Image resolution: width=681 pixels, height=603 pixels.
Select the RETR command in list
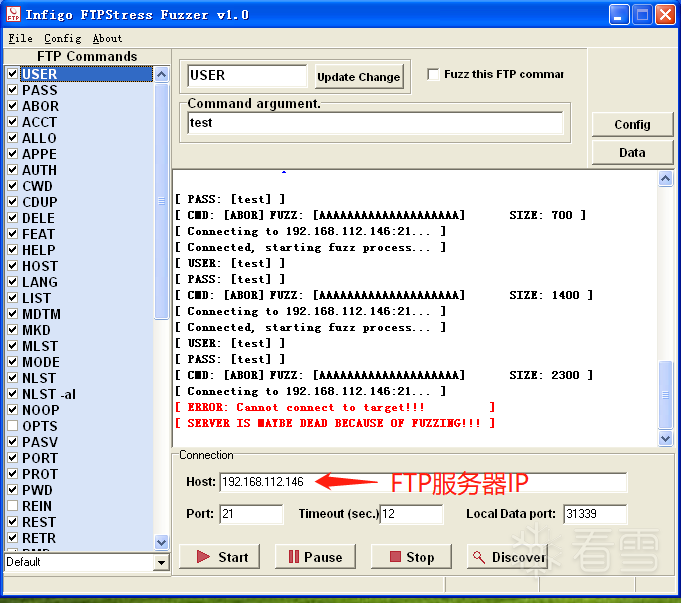(x=39, y=538)
